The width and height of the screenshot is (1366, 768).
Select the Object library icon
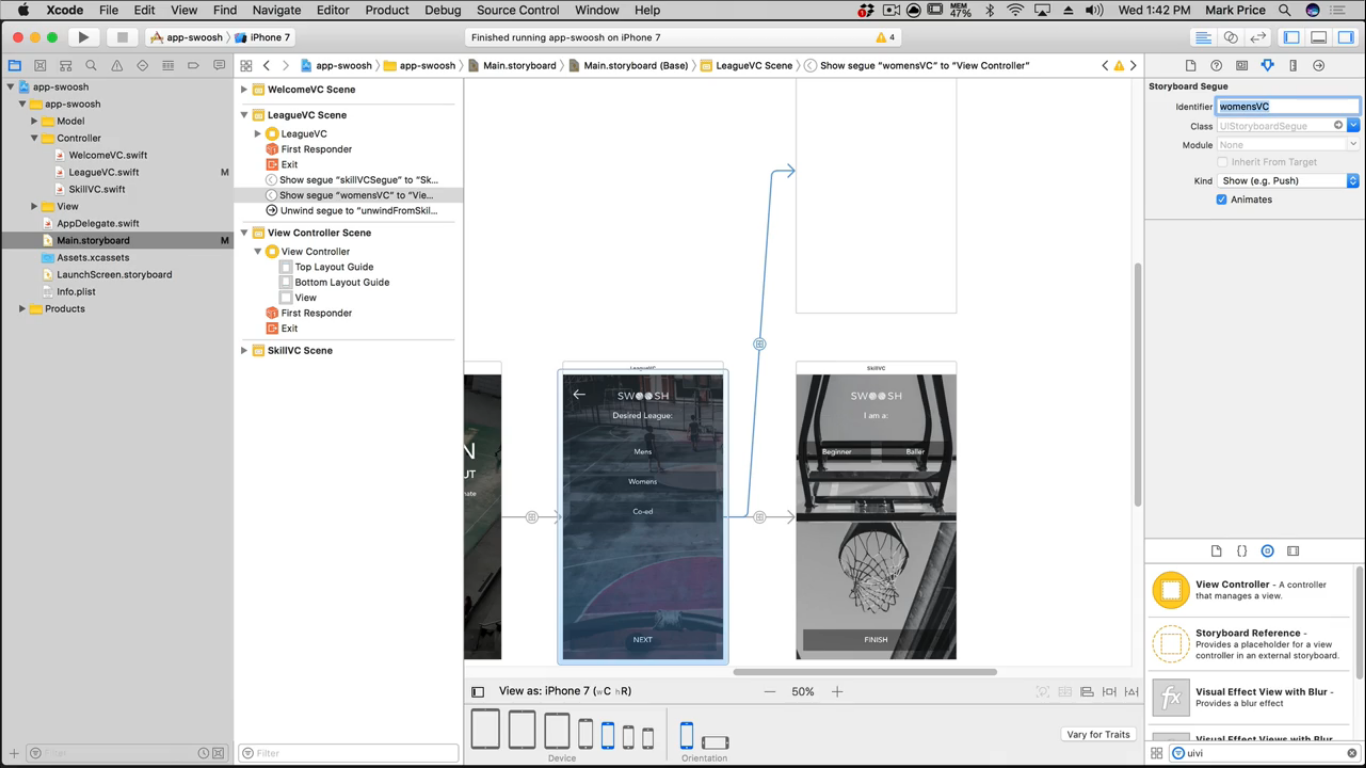(x=1267, y=551)
